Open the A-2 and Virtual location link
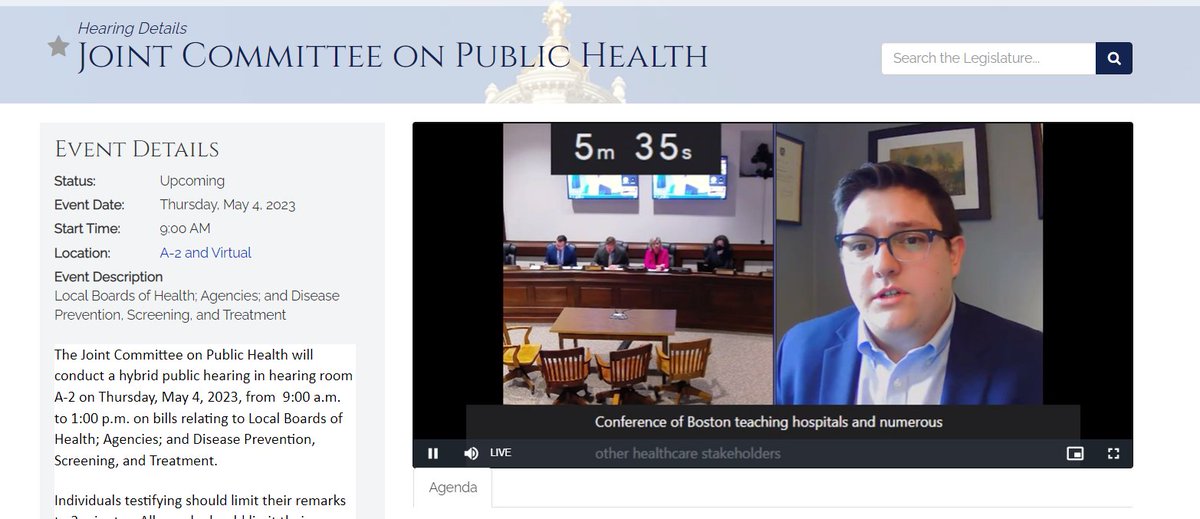This screenshot has width=1200, height=519. [205, 253]
